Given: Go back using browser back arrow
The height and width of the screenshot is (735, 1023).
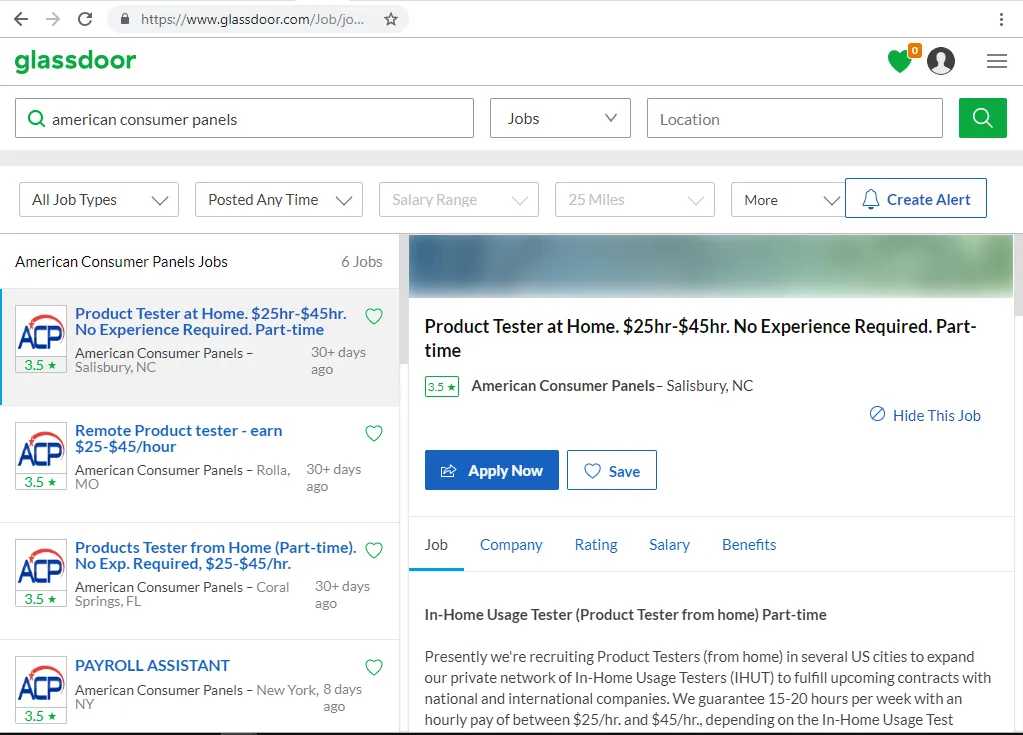Looking at the screenshot, I should [21, 19].
